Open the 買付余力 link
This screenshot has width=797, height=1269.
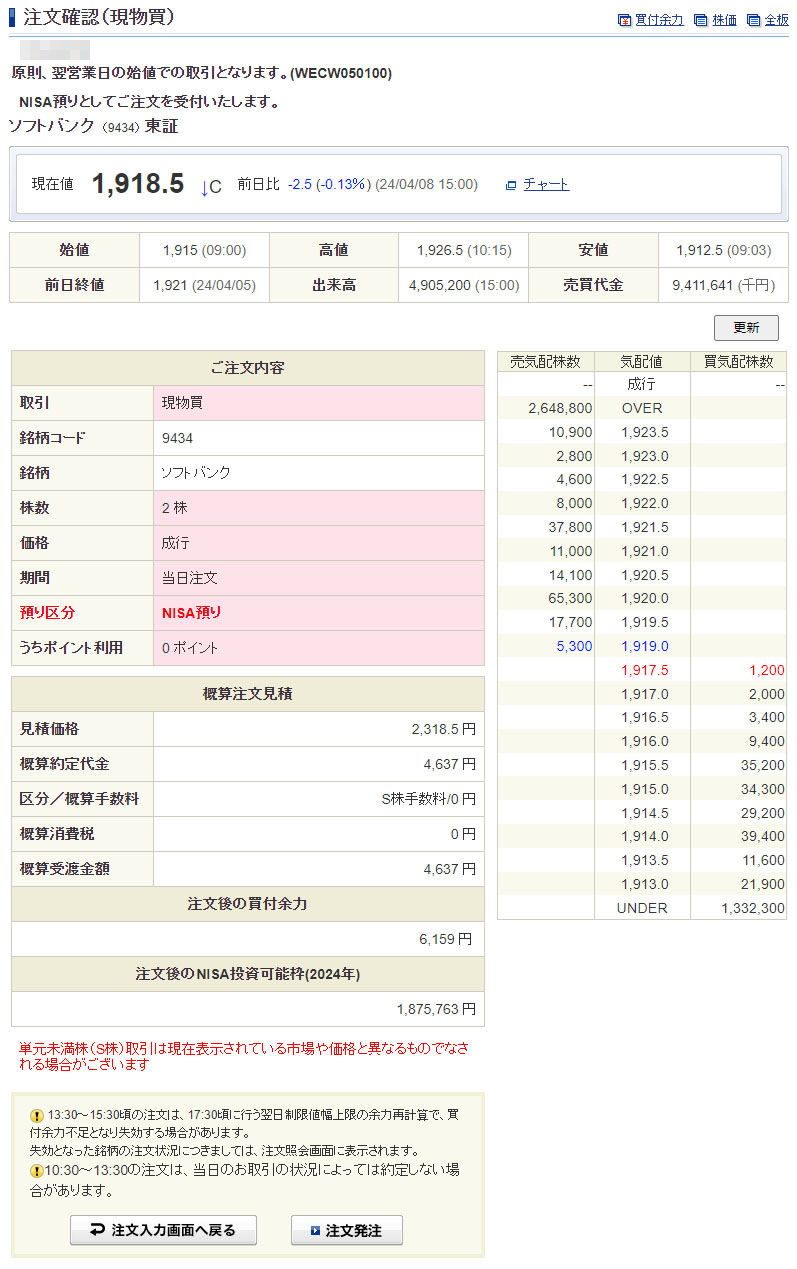(x=659, y=20)
